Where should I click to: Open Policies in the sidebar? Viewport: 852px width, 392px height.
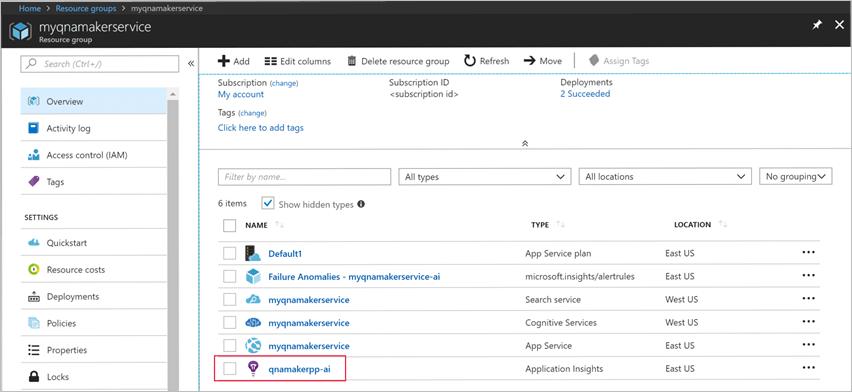[x=93, y=323]
